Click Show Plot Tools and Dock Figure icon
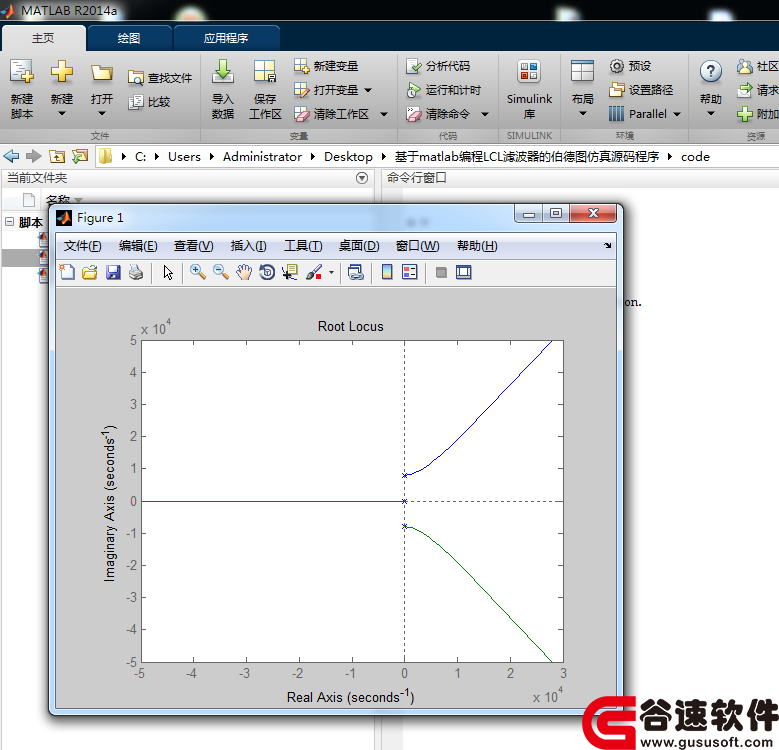The width and height of the screenshot is (779, 750). click(x=464, y=272)
